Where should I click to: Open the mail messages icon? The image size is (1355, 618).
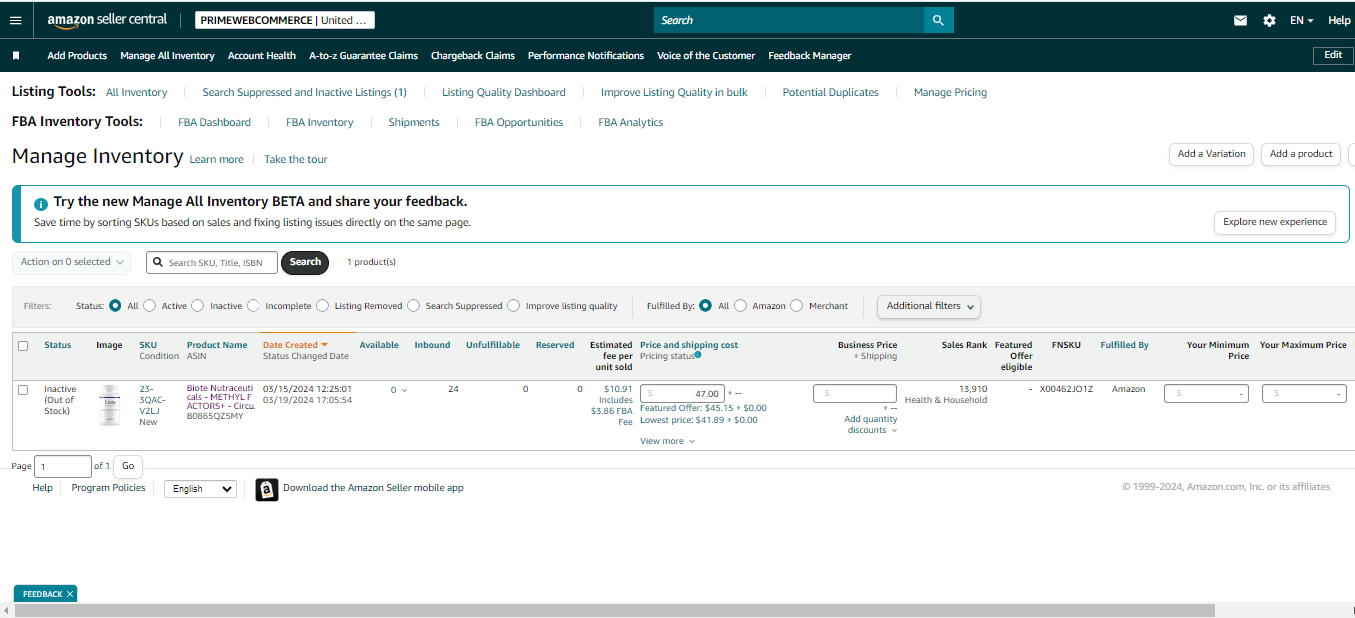point(1241,20)
